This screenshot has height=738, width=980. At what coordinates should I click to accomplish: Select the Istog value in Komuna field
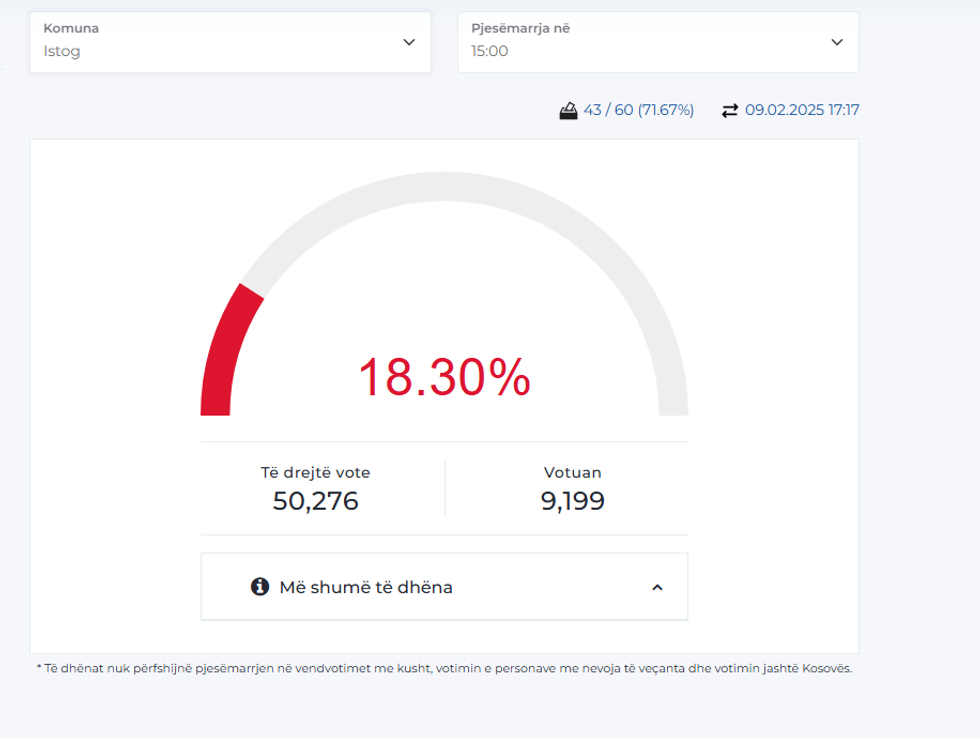coord(62,51)
